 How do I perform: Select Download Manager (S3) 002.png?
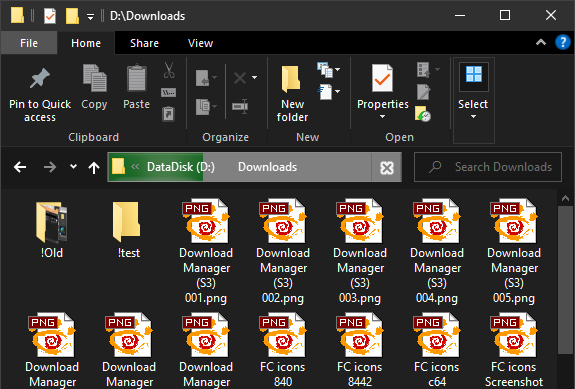click(x=283, y=252)
